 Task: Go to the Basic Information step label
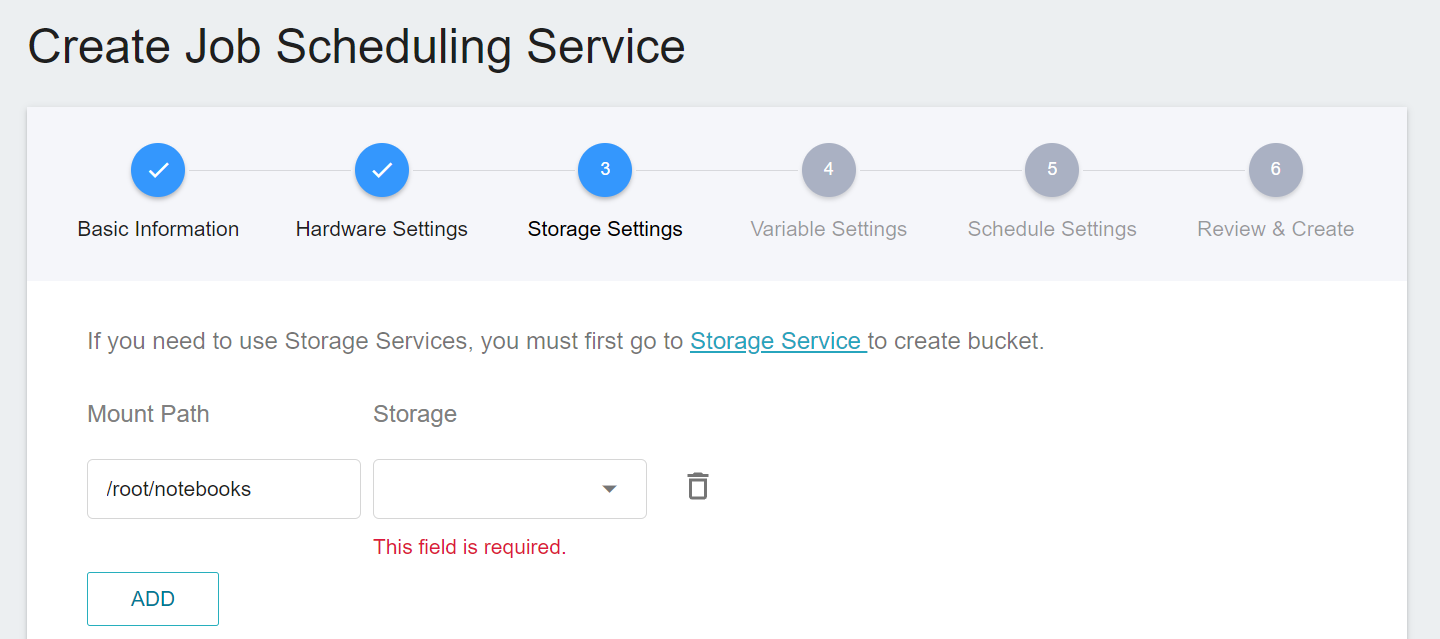point(158,229)
